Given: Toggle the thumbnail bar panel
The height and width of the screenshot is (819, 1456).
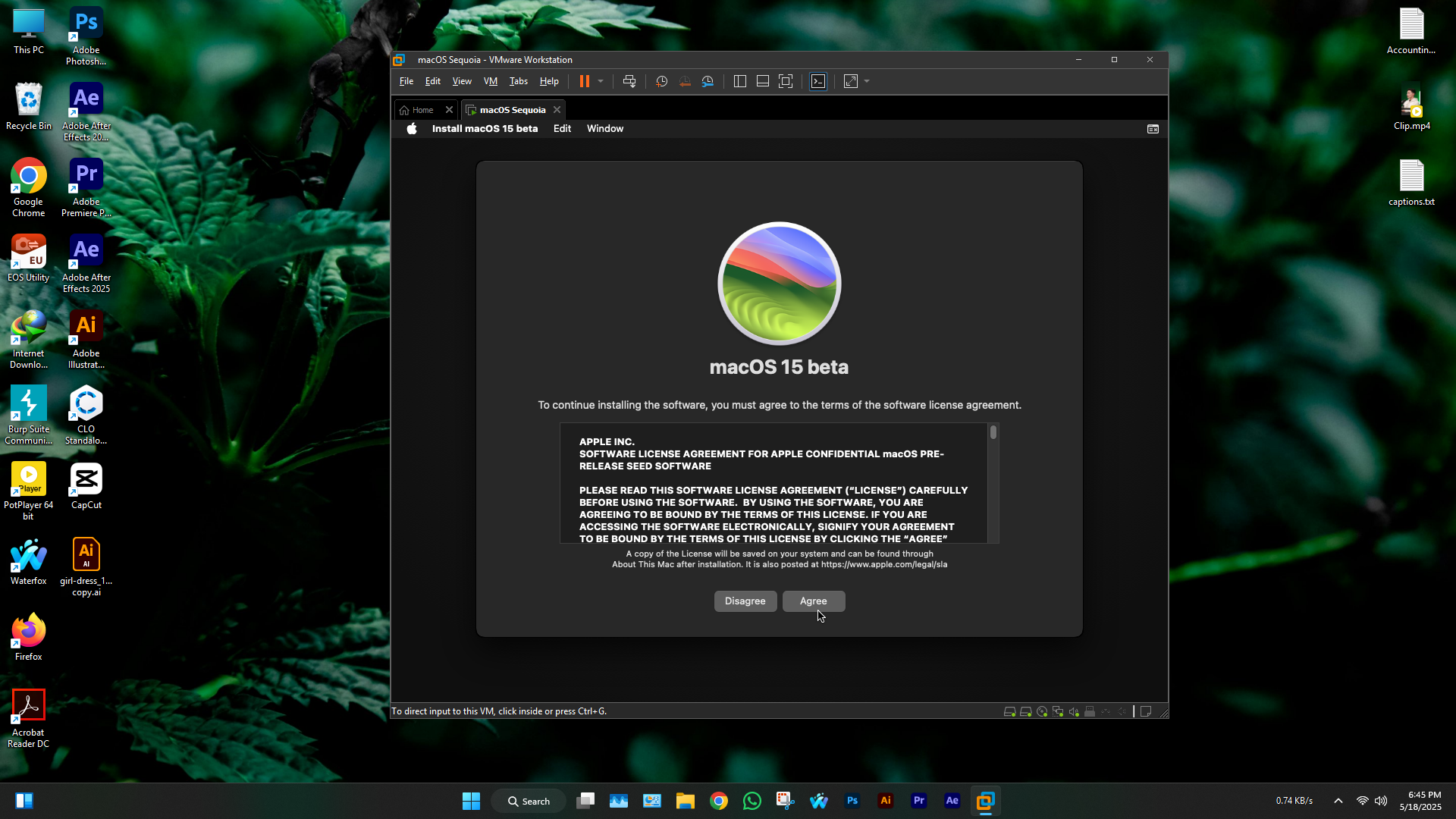Looking at the screenshot, I should pyautogui.click(x=763, y=81).
